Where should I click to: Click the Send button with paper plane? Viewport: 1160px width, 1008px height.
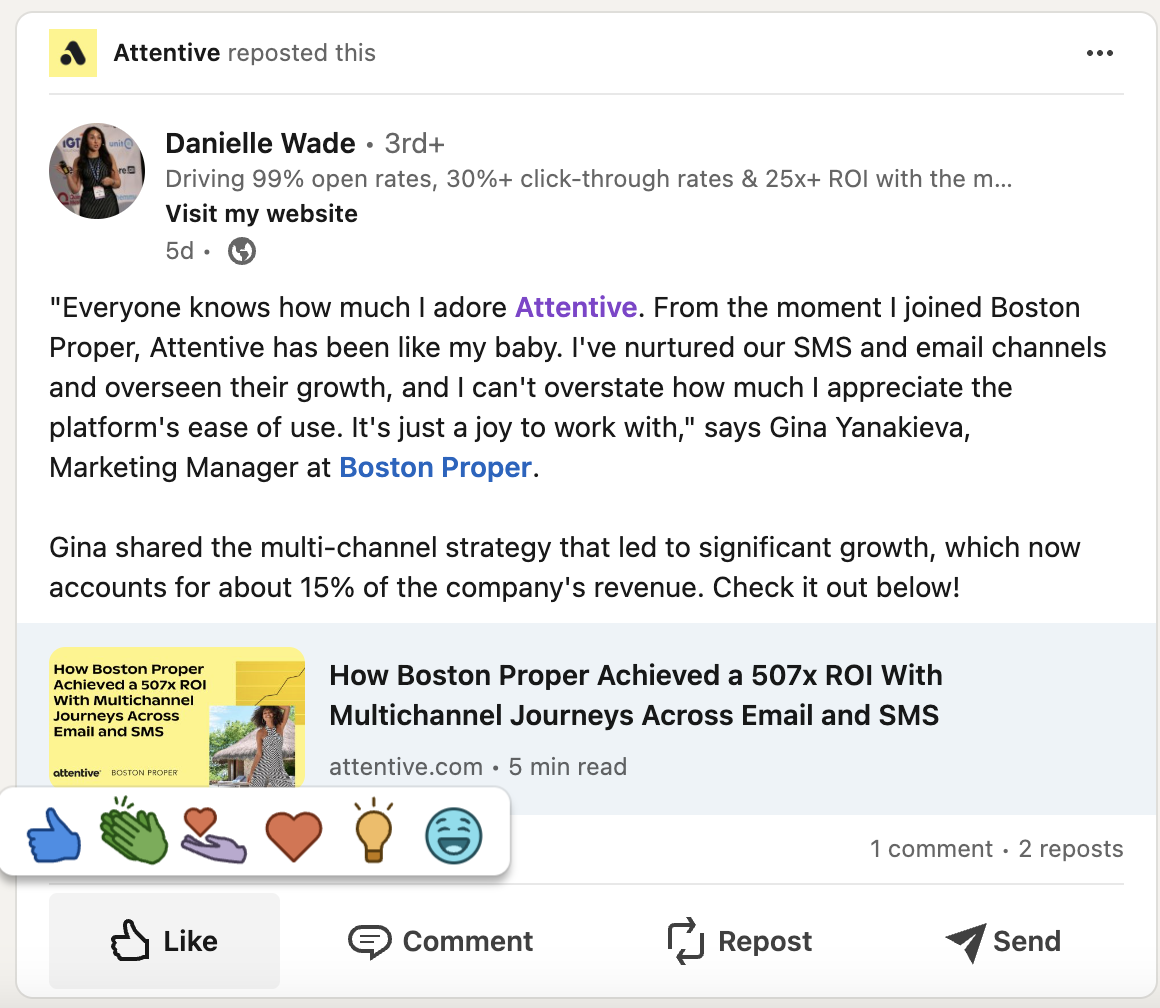1003,941
